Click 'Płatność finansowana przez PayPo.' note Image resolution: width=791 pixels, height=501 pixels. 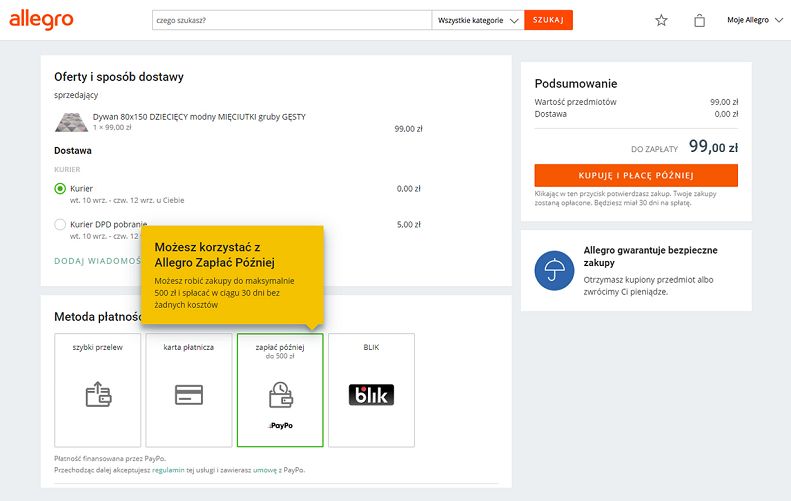(x=110, y=459)
